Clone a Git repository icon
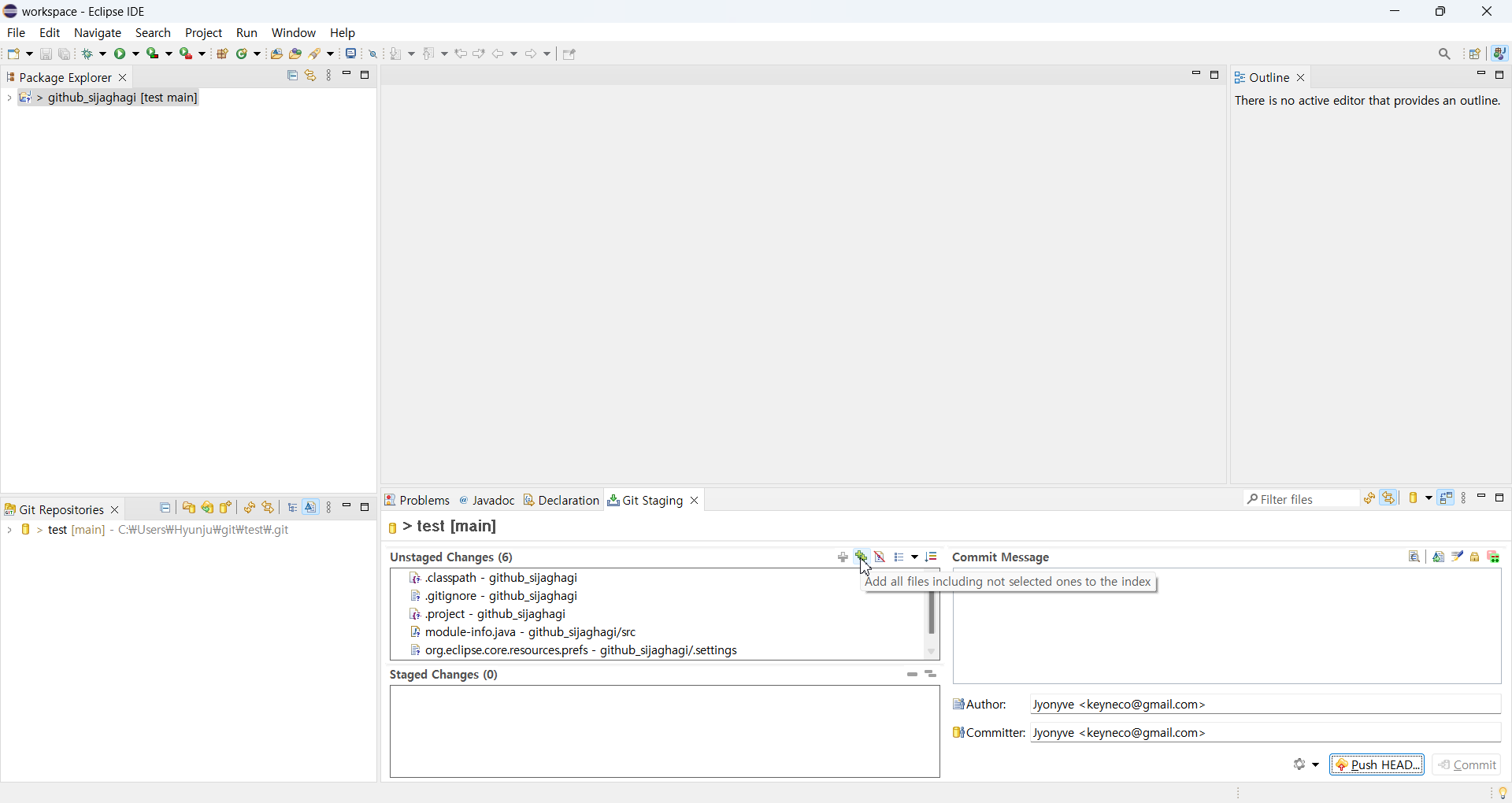The width and height of the screenshot is (1512, 803). [208, 508]
